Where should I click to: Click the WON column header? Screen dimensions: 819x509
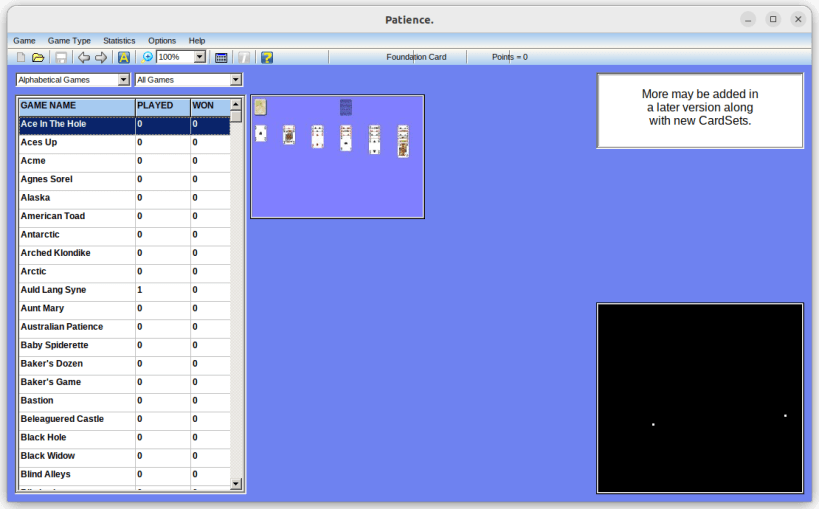point(210,106)
